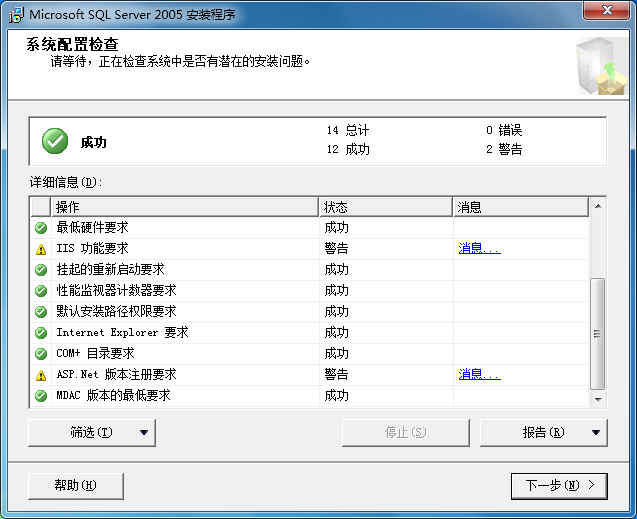Click the warning icon beside IIS 功能要求

click(x=41, y=249)
